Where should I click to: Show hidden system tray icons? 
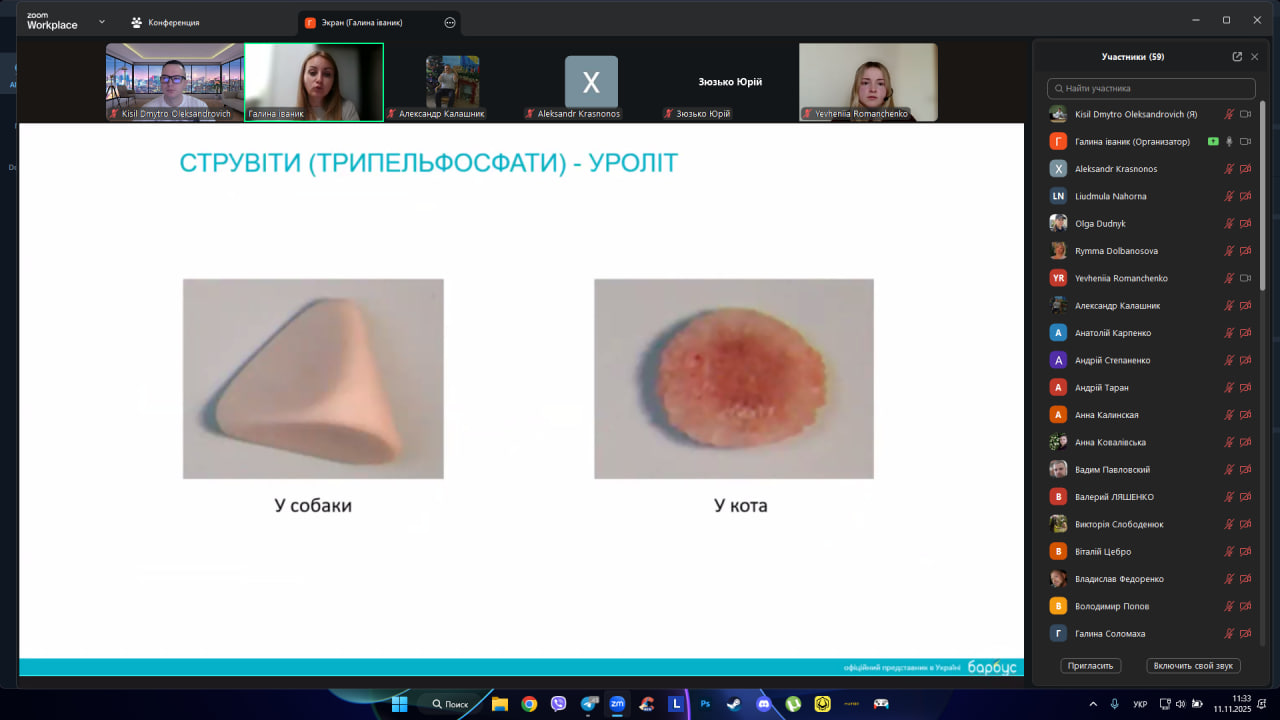pos(1090,704)
